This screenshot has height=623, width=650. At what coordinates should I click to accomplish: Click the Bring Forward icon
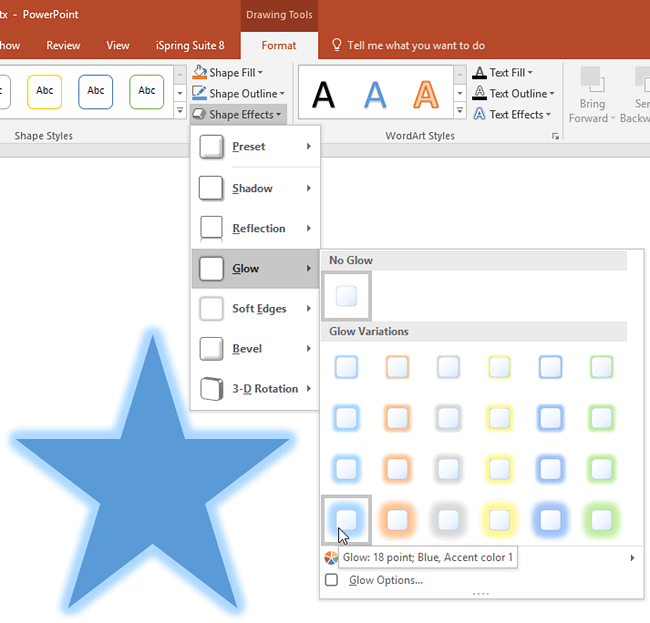(591, 81)
